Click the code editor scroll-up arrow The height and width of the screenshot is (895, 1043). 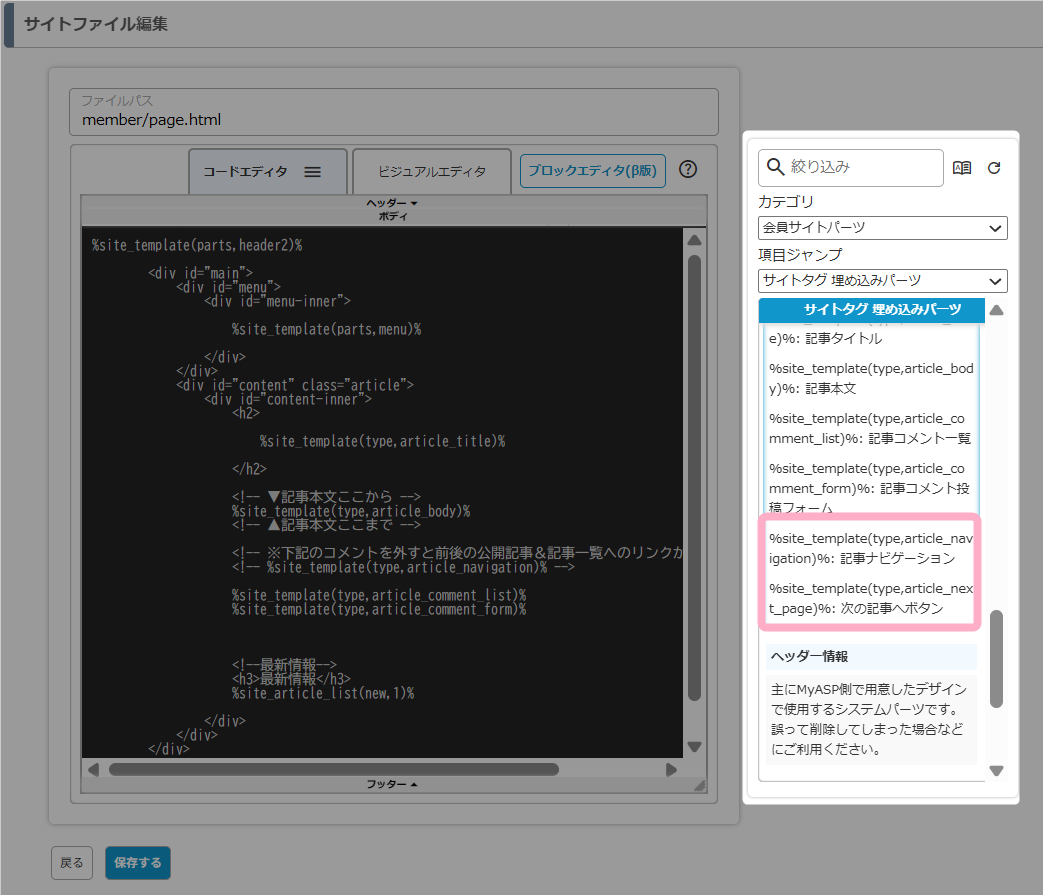[695, 240]
